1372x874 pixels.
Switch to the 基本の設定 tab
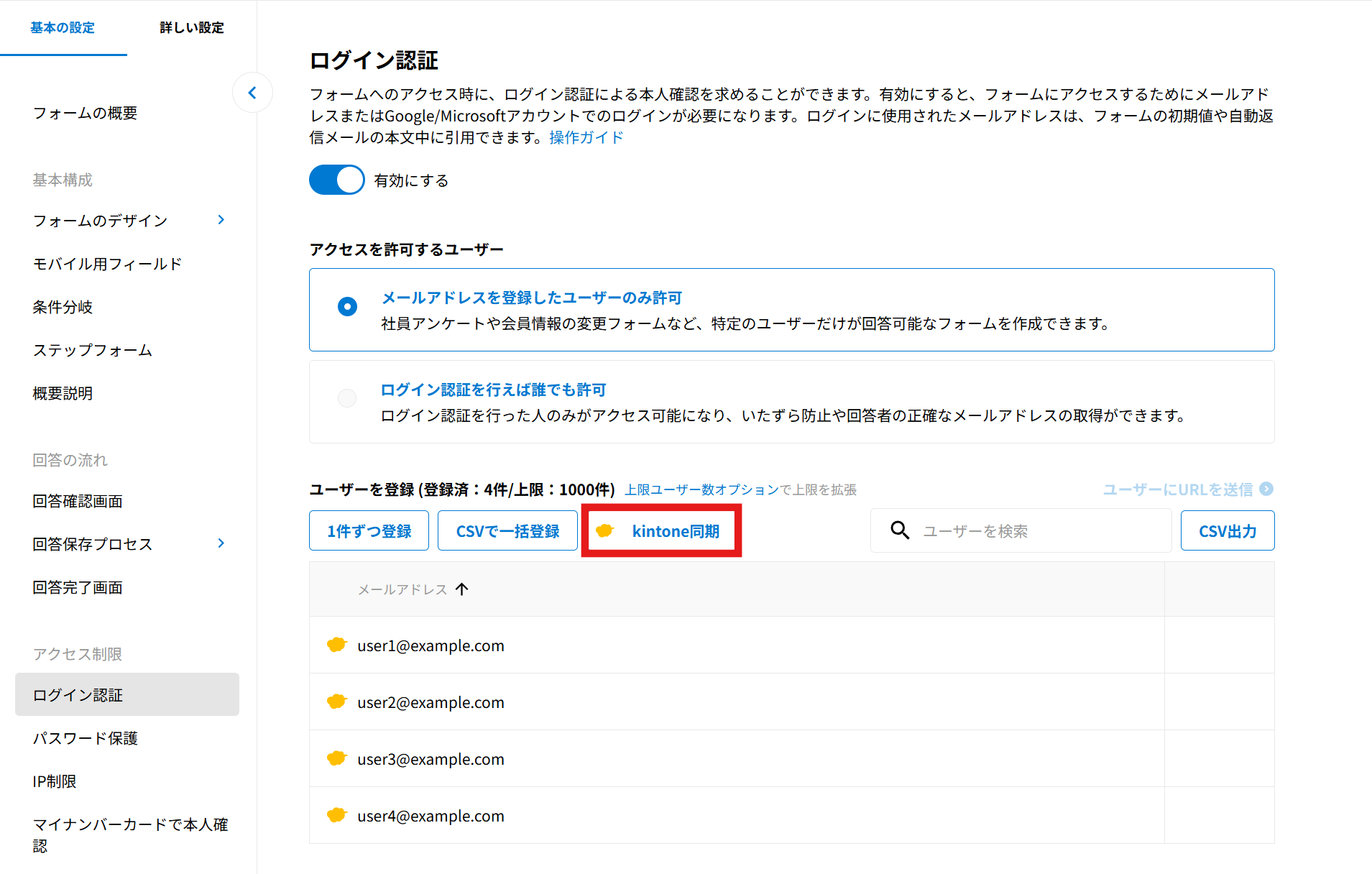pyautogui.click(x=63, y=27)
